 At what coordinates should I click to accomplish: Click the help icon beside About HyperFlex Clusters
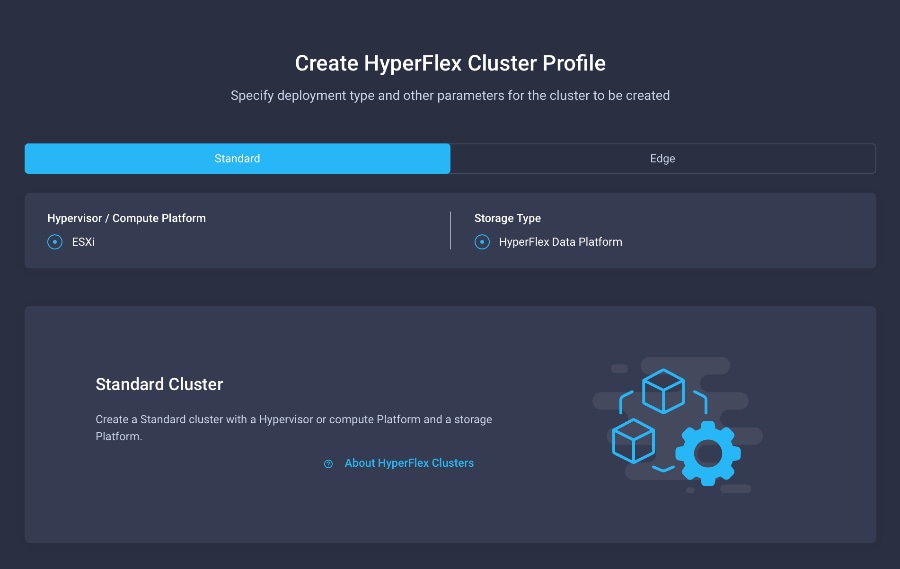point(328,463)
